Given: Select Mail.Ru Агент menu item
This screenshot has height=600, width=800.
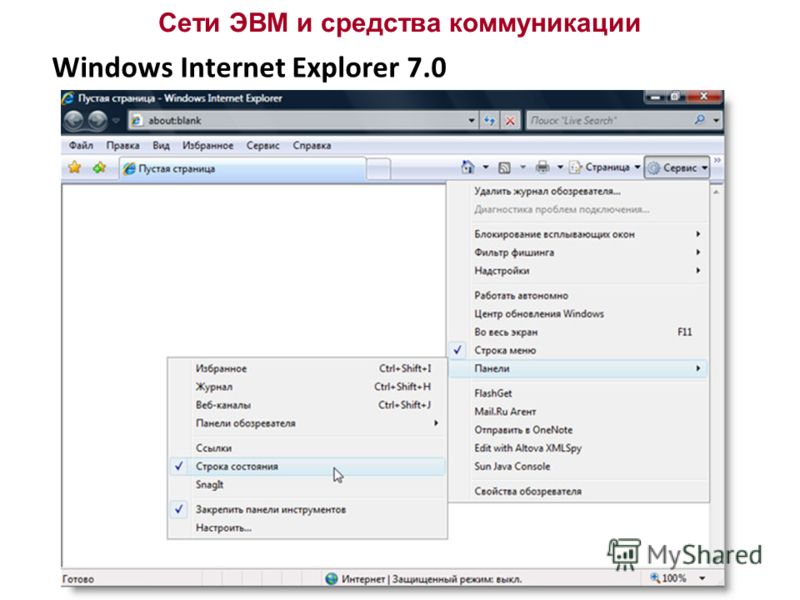Looking at the screenshot, I should click(x=579, y=412).
